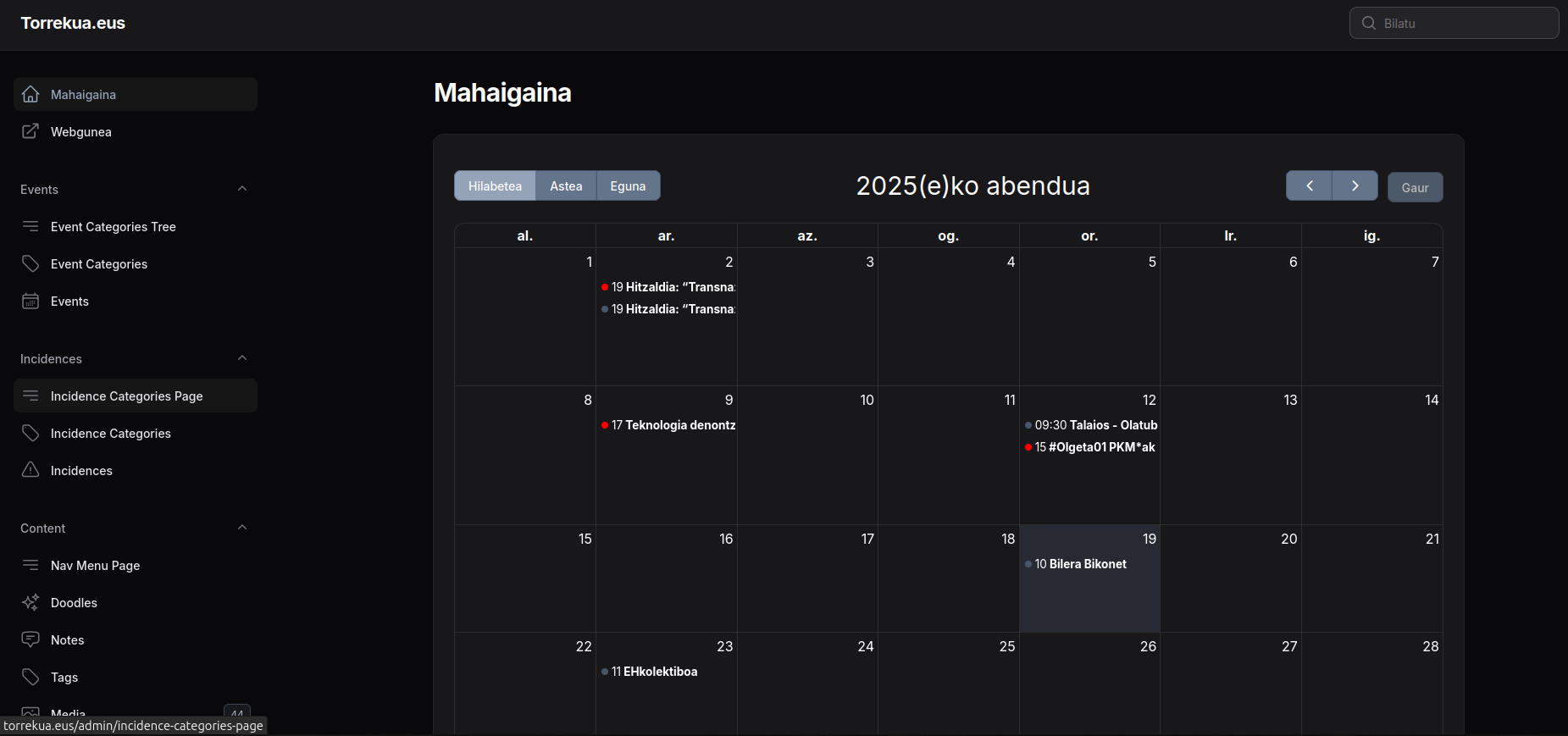Switch calendar to Astea week view
Image resolution: width=1568 pixels, height=736 pixels.
[x=566, y=186]
